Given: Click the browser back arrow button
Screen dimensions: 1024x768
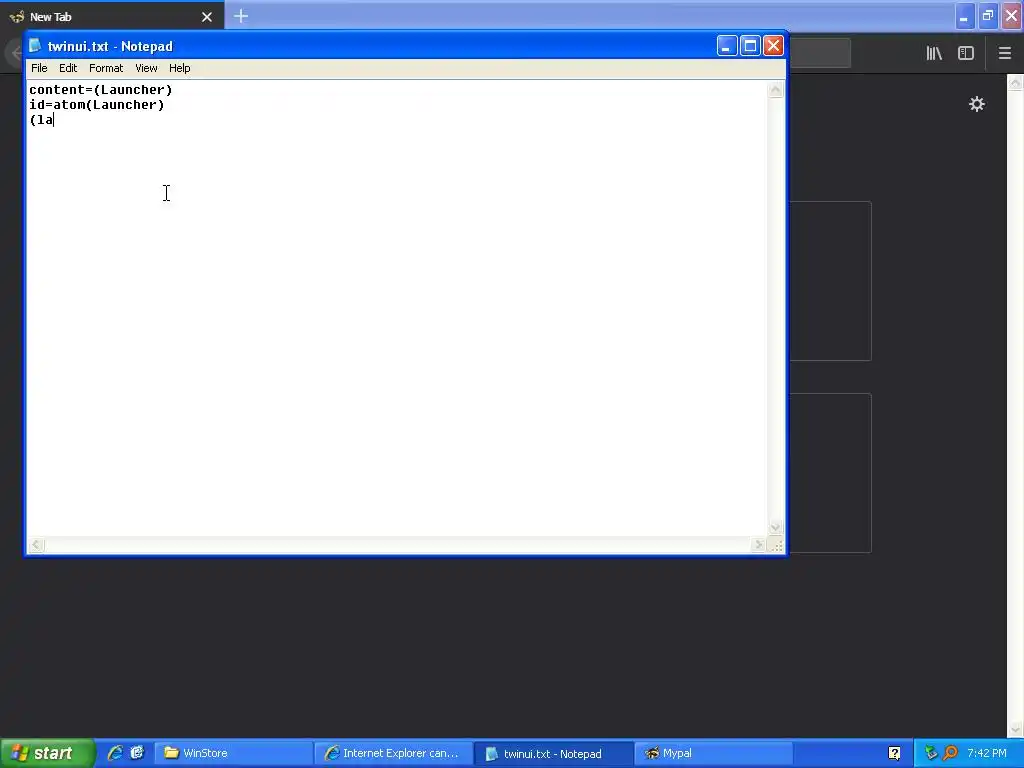Looking at the screenshot, I should coord(16,53).
